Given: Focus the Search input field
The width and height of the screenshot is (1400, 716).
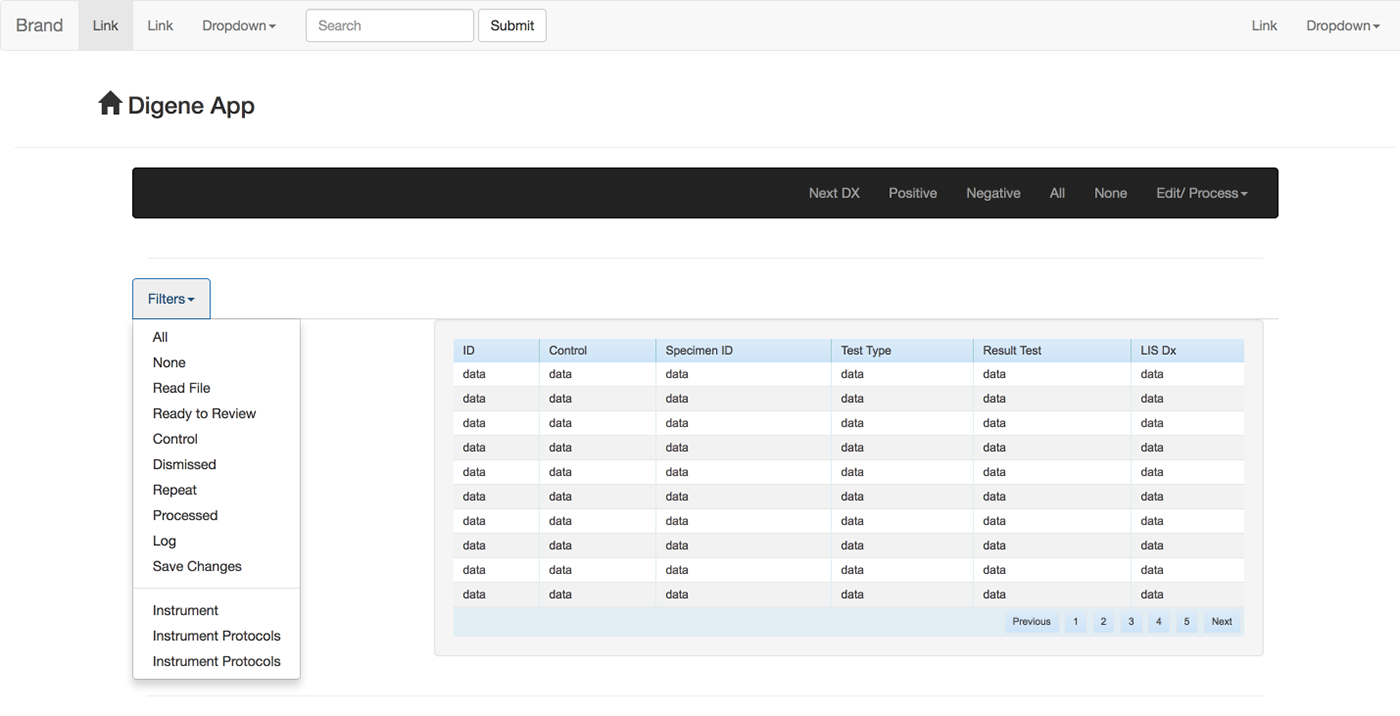Looking at the screenshot, I should [x=390, y=26].
